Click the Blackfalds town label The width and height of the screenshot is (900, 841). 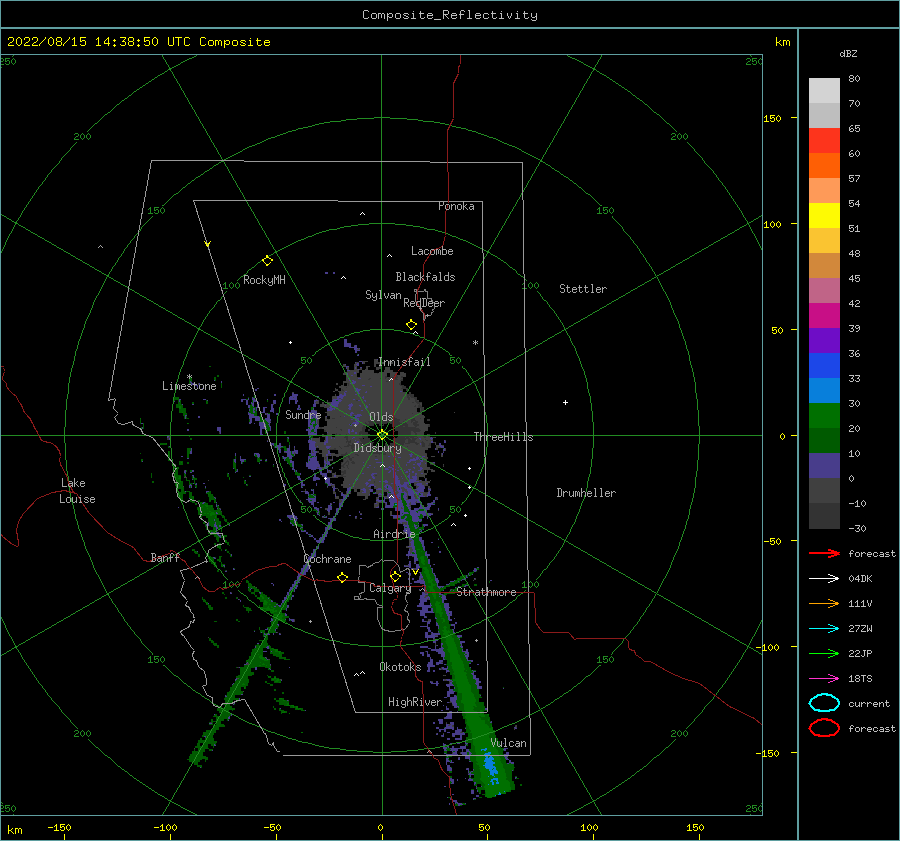pos(425,277)
